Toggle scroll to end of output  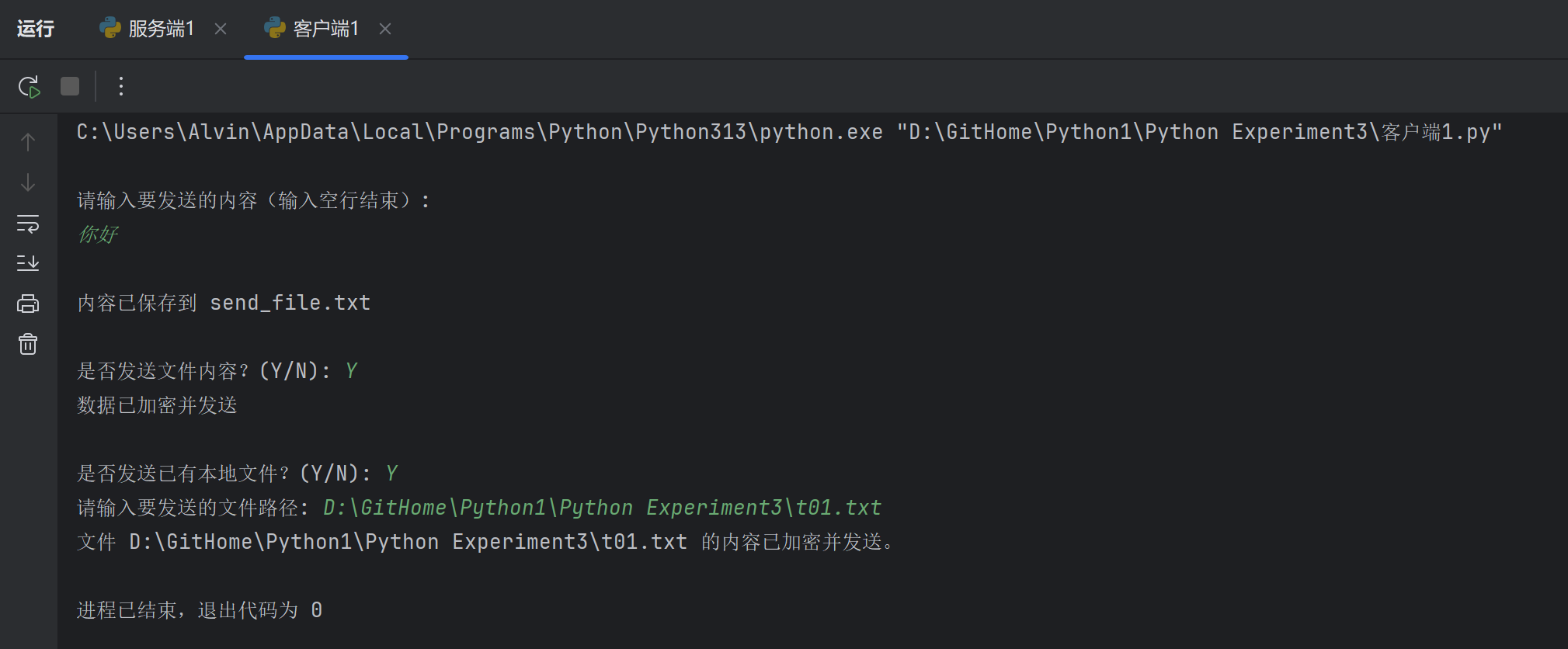(x=28, y=263)
